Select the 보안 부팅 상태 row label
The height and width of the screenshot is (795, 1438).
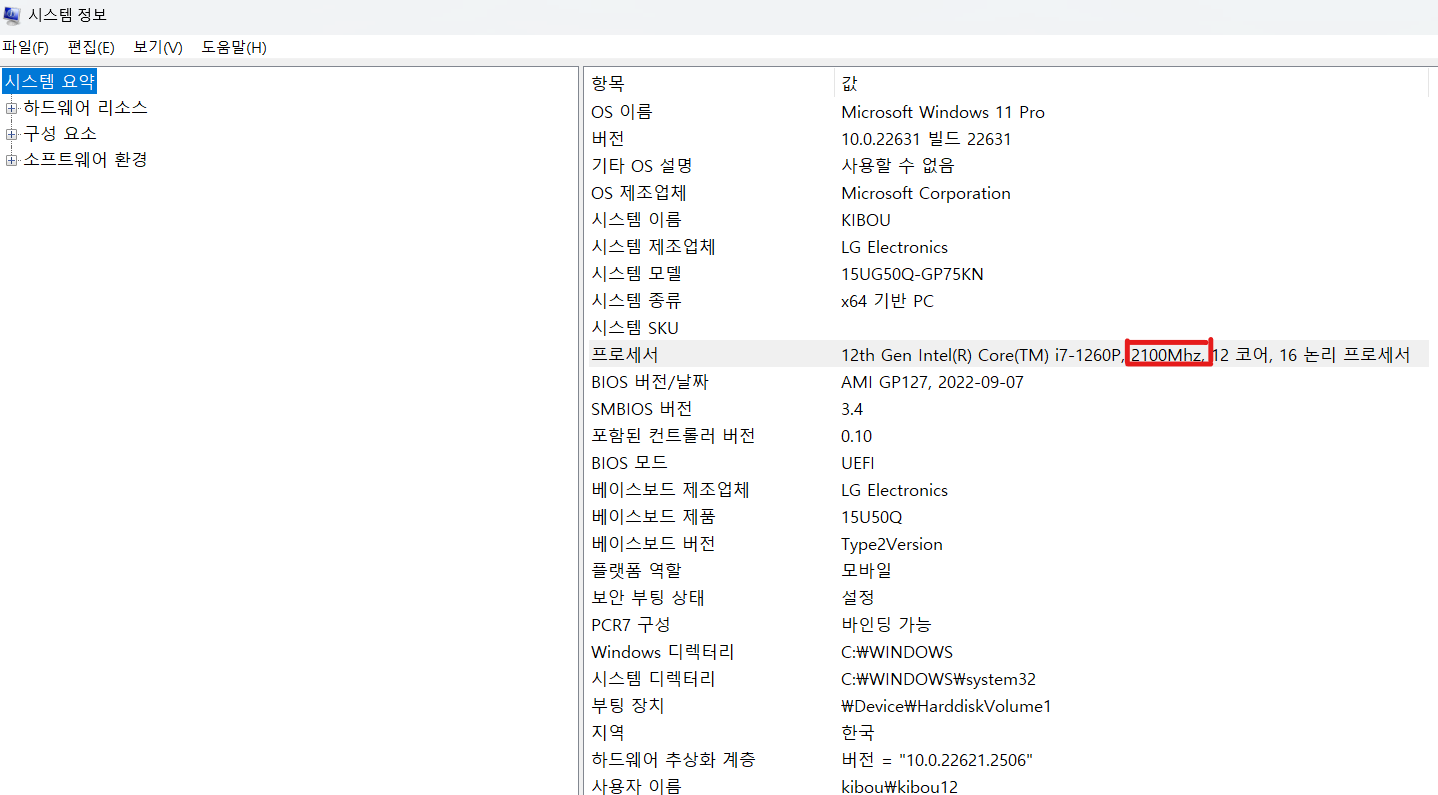(x=647, y=597)
